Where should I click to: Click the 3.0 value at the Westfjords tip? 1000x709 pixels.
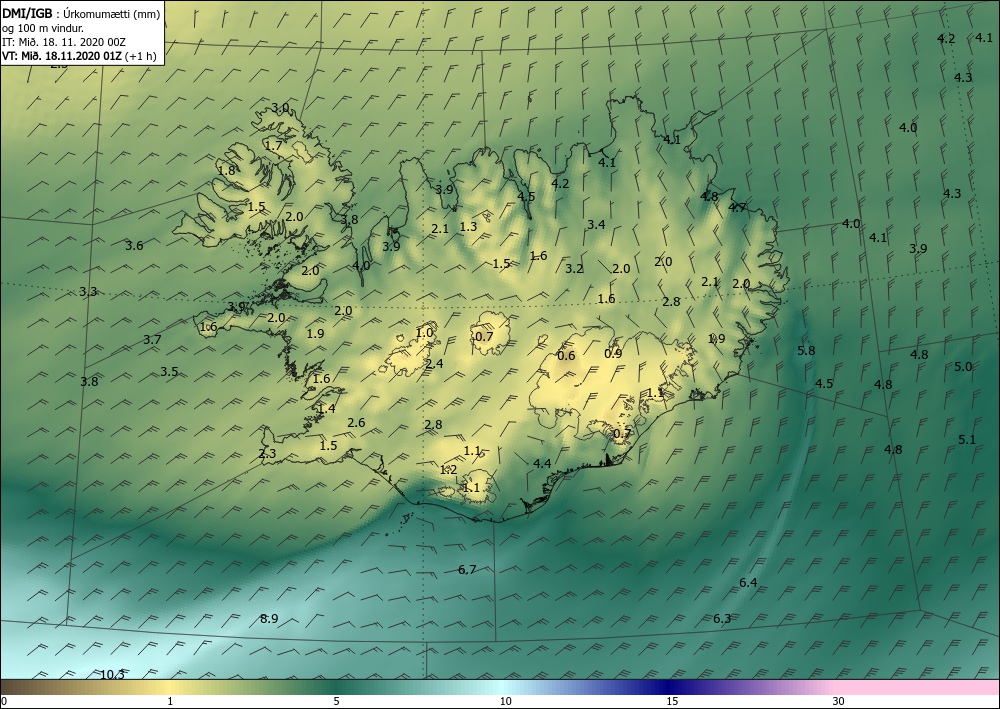[281, 108]
